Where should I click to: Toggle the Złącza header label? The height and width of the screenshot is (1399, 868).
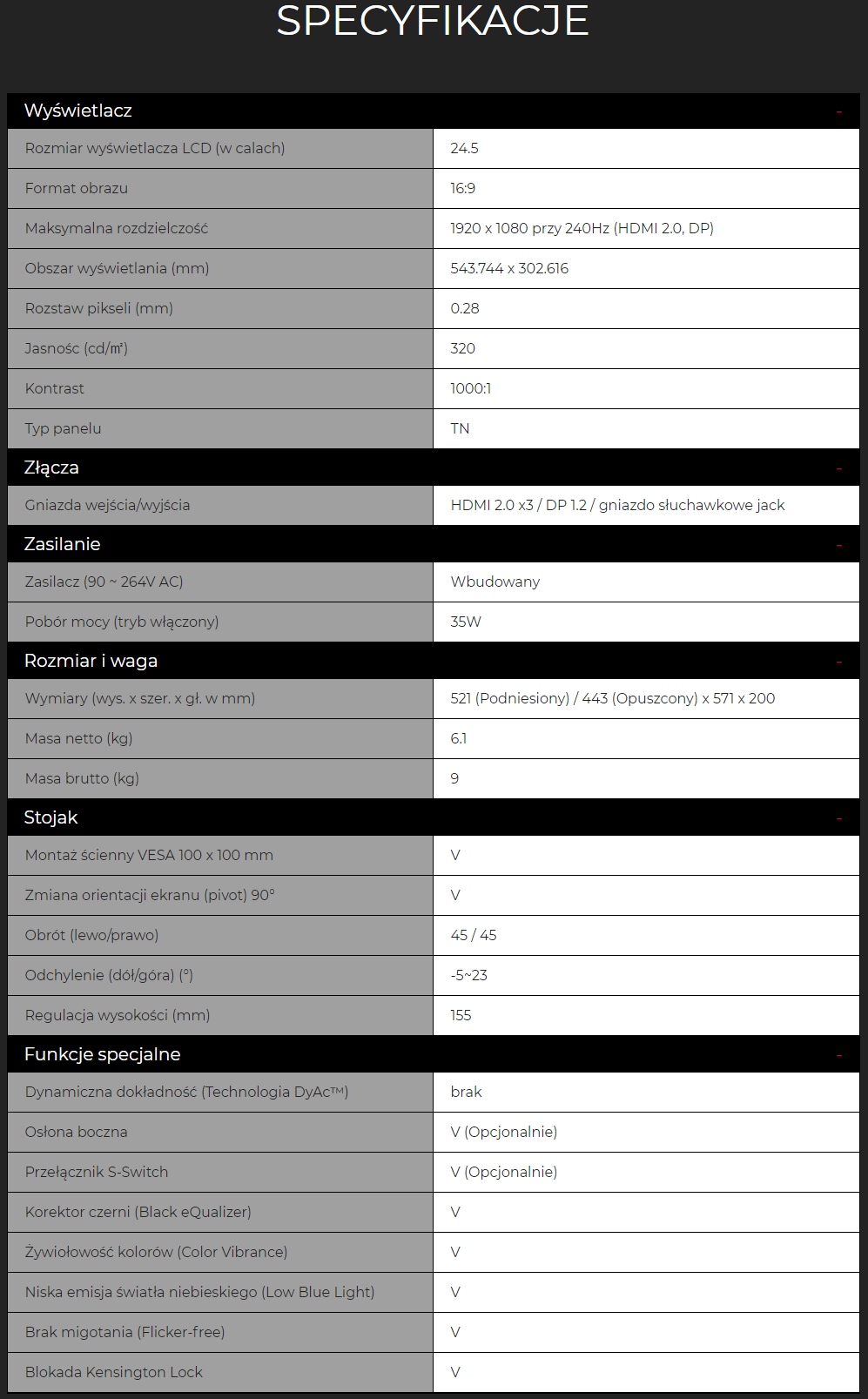[51, 467]
